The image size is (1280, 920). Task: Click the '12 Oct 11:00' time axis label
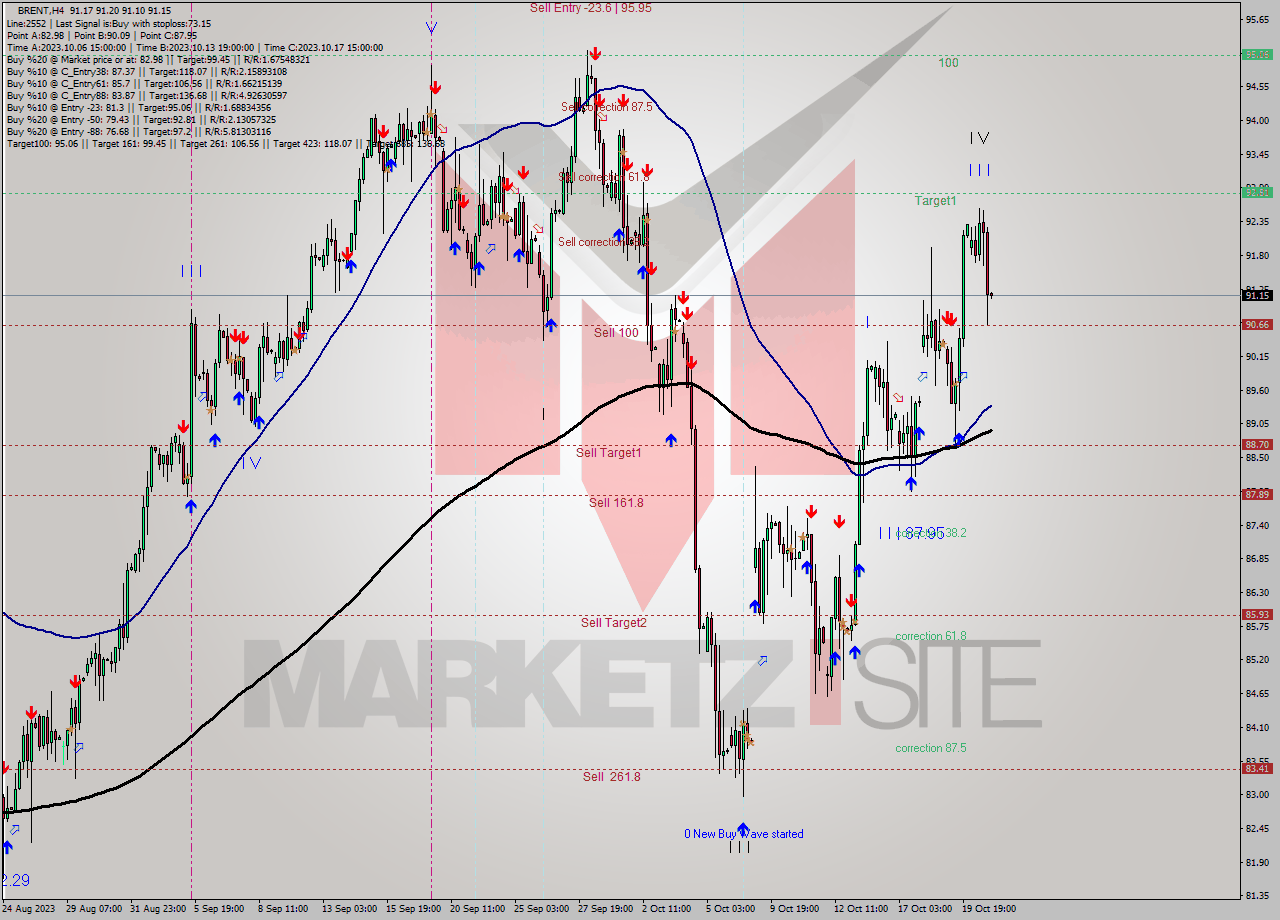(x=861, y=909)
